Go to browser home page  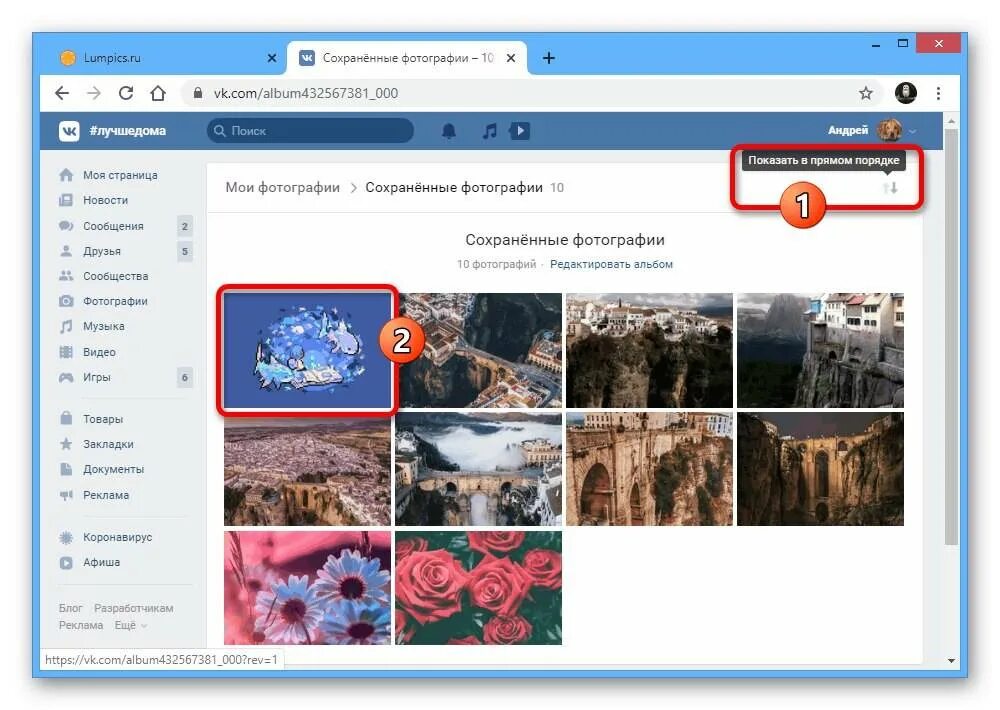point(158,93)
